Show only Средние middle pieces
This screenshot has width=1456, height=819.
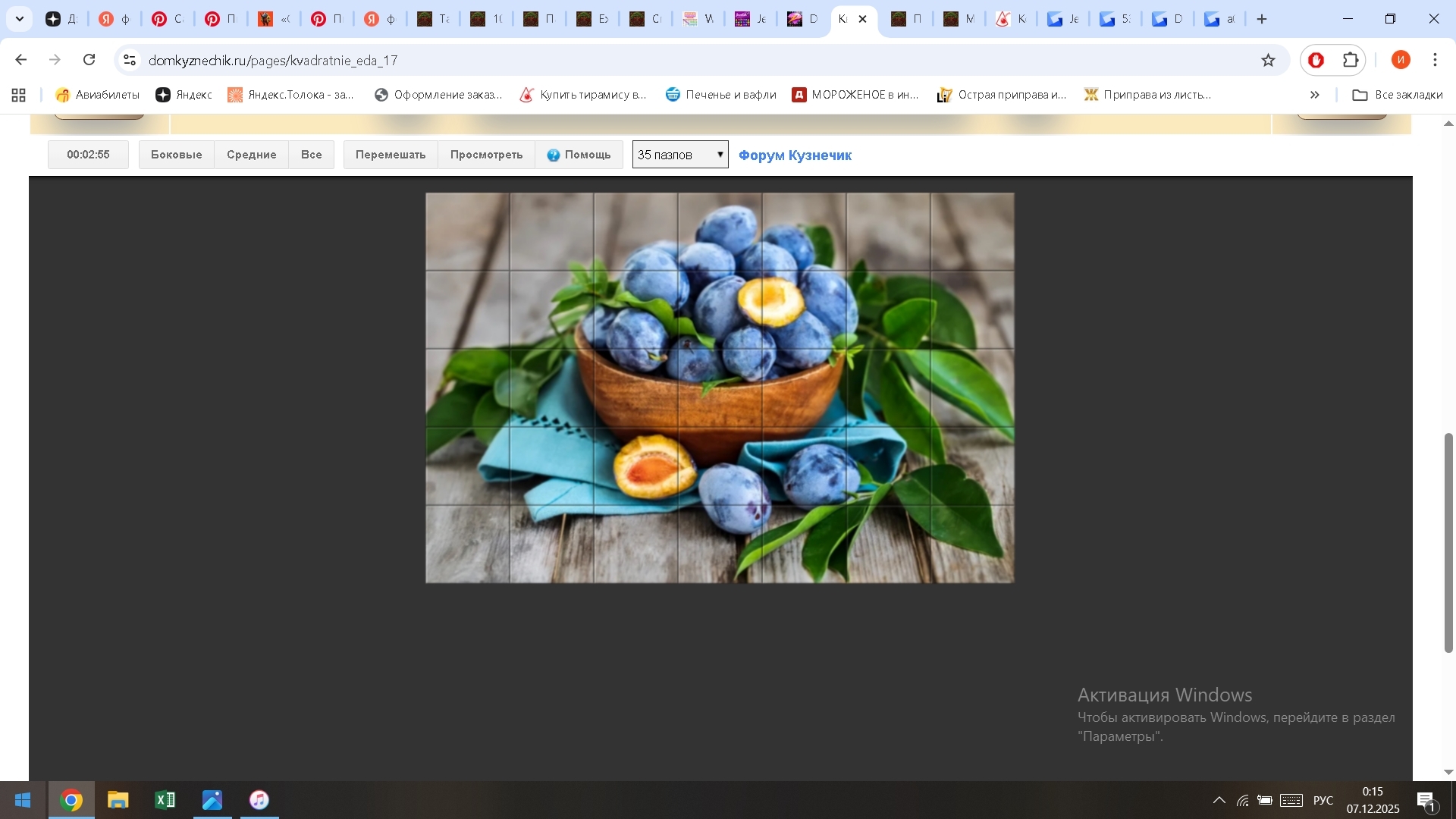coord(251,155)
